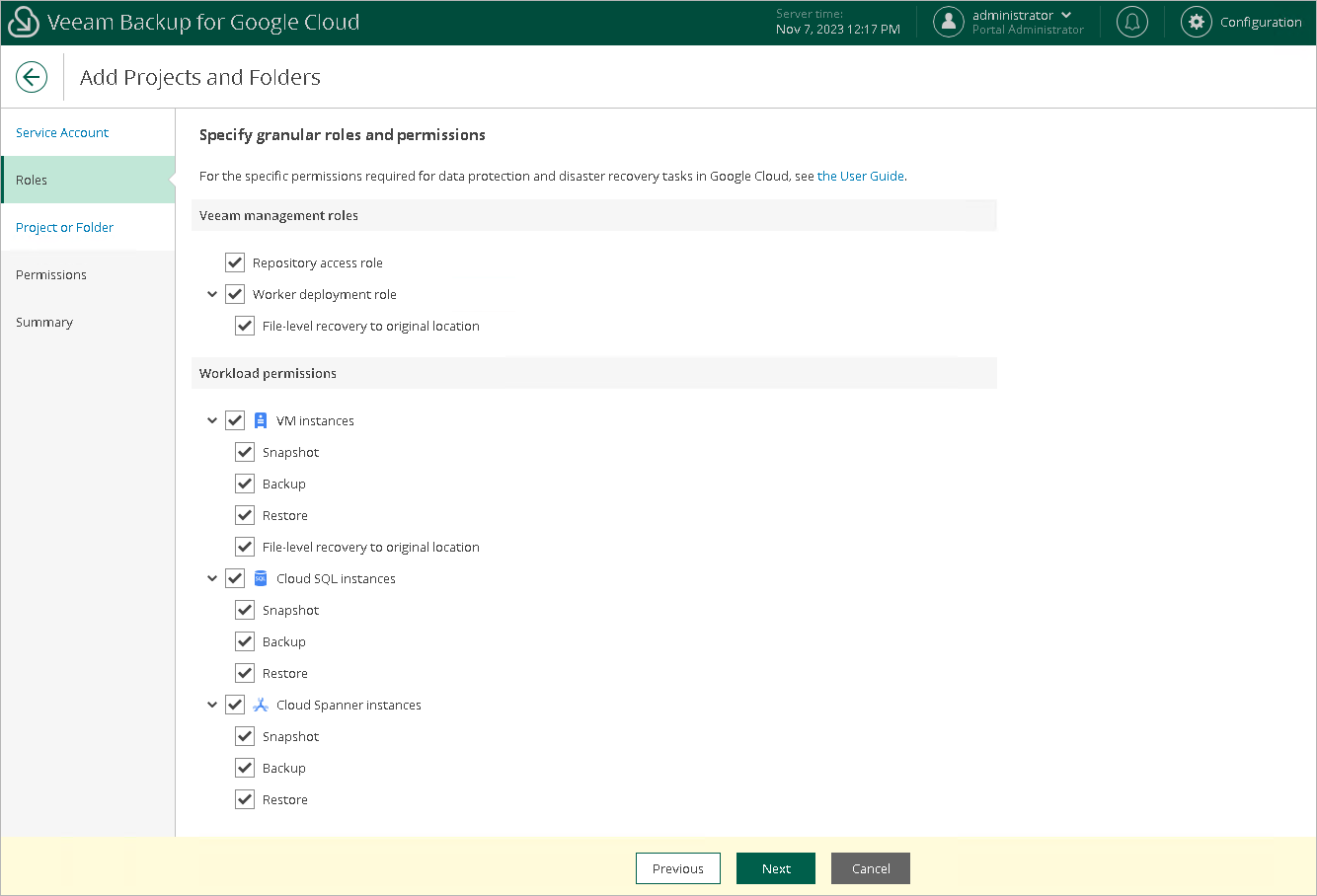Uncheck File-level recovery under VM instances

coord(245,547)
